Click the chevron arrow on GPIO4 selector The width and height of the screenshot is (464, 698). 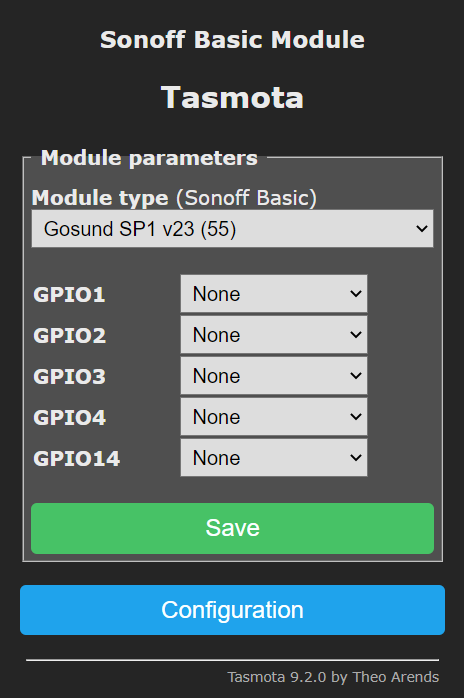tap(356, 417)
